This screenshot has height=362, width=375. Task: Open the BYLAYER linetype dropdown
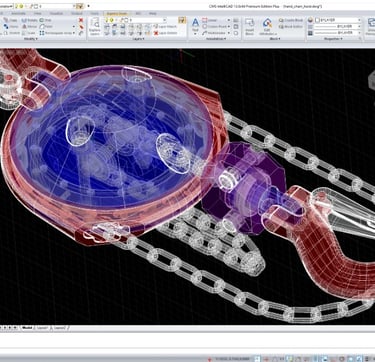tap(337, 27)
